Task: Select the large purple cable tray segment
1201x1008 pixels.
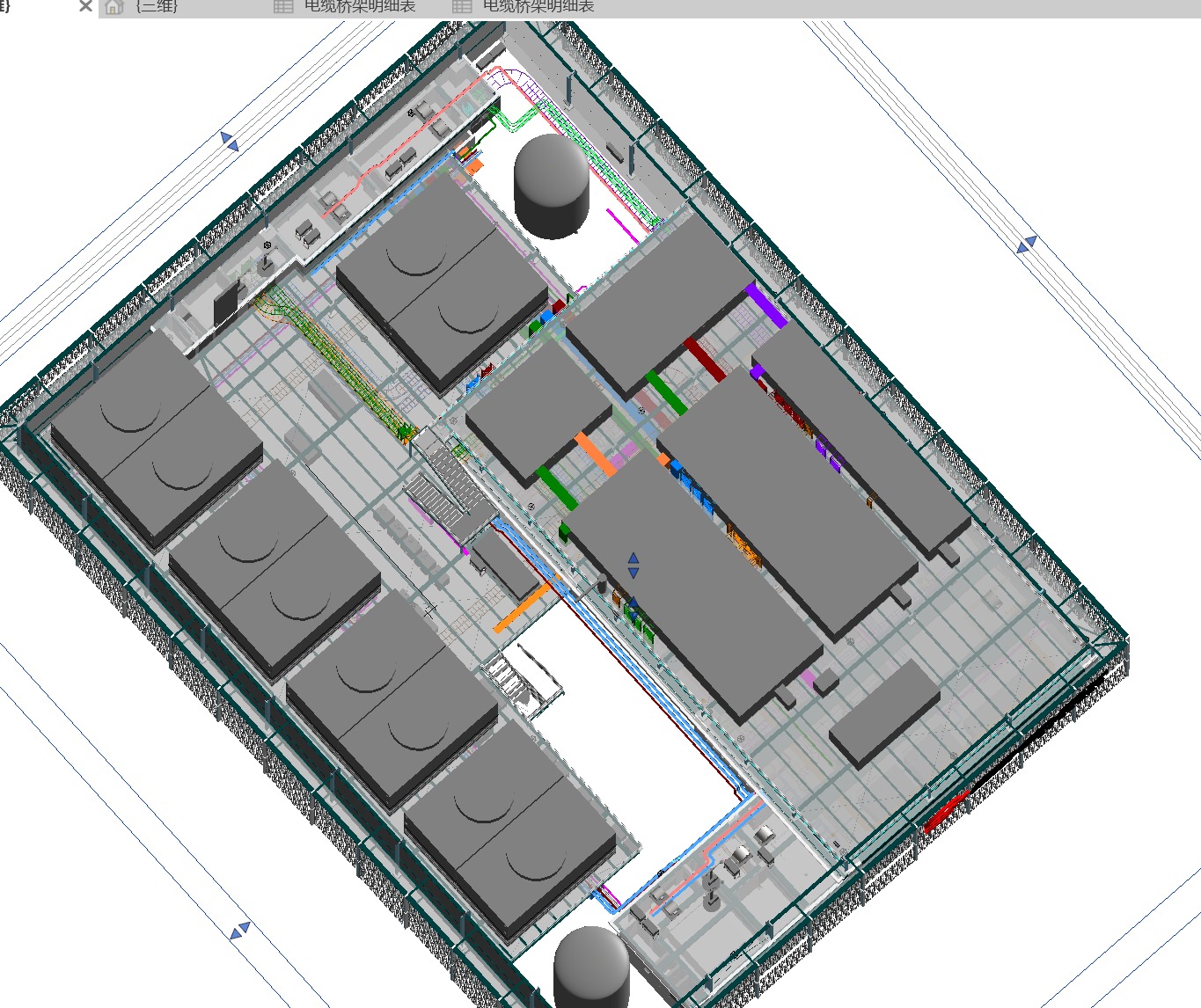Action: click(765, 305)
